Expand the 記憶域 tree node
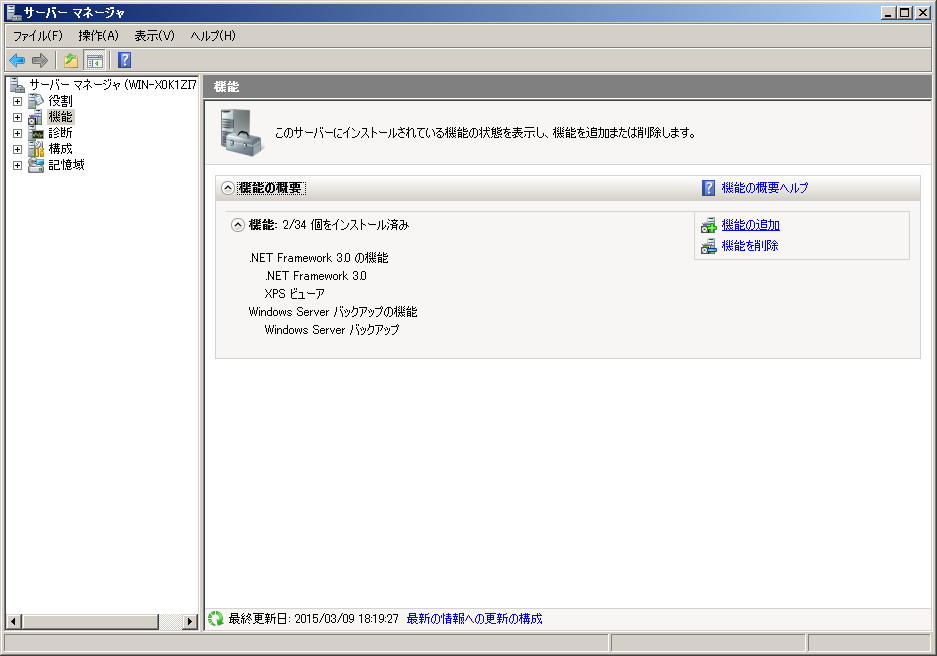The height and width of the screenshot is (656, 937). 17,165
